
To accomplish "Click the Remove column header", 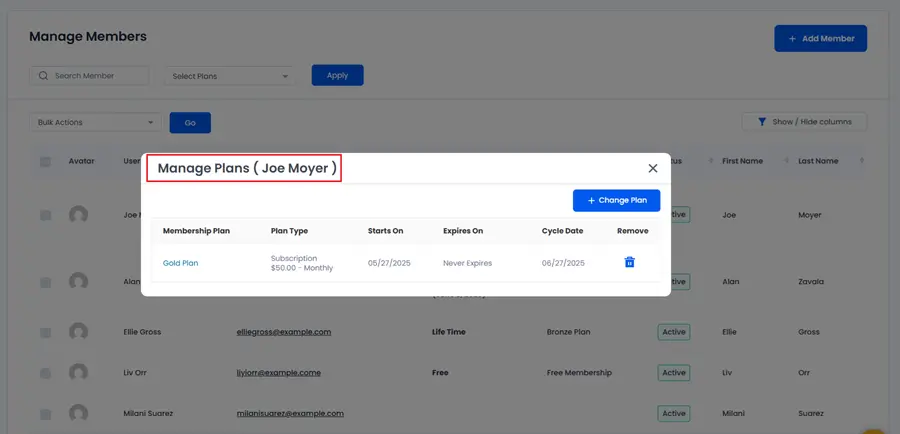I will [633, 231].
